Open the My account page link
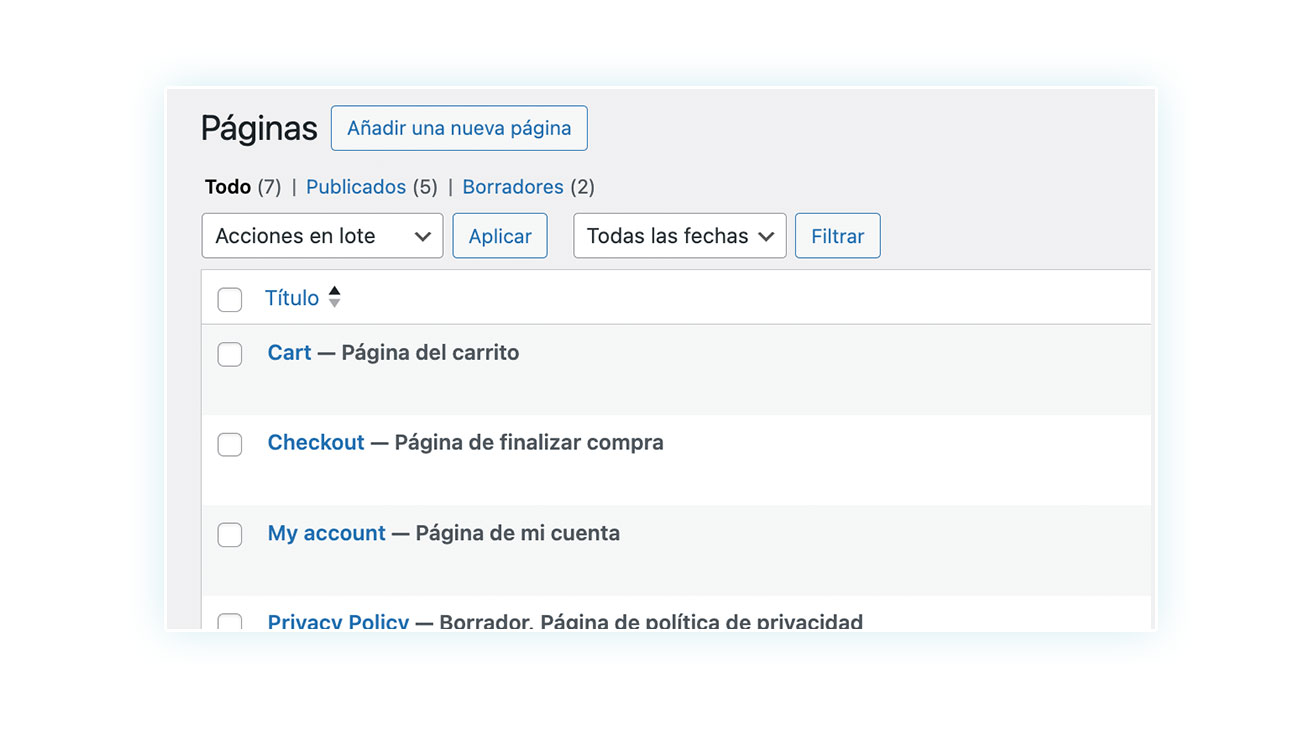The image size is (1300, 731). (x=327, y=533)
